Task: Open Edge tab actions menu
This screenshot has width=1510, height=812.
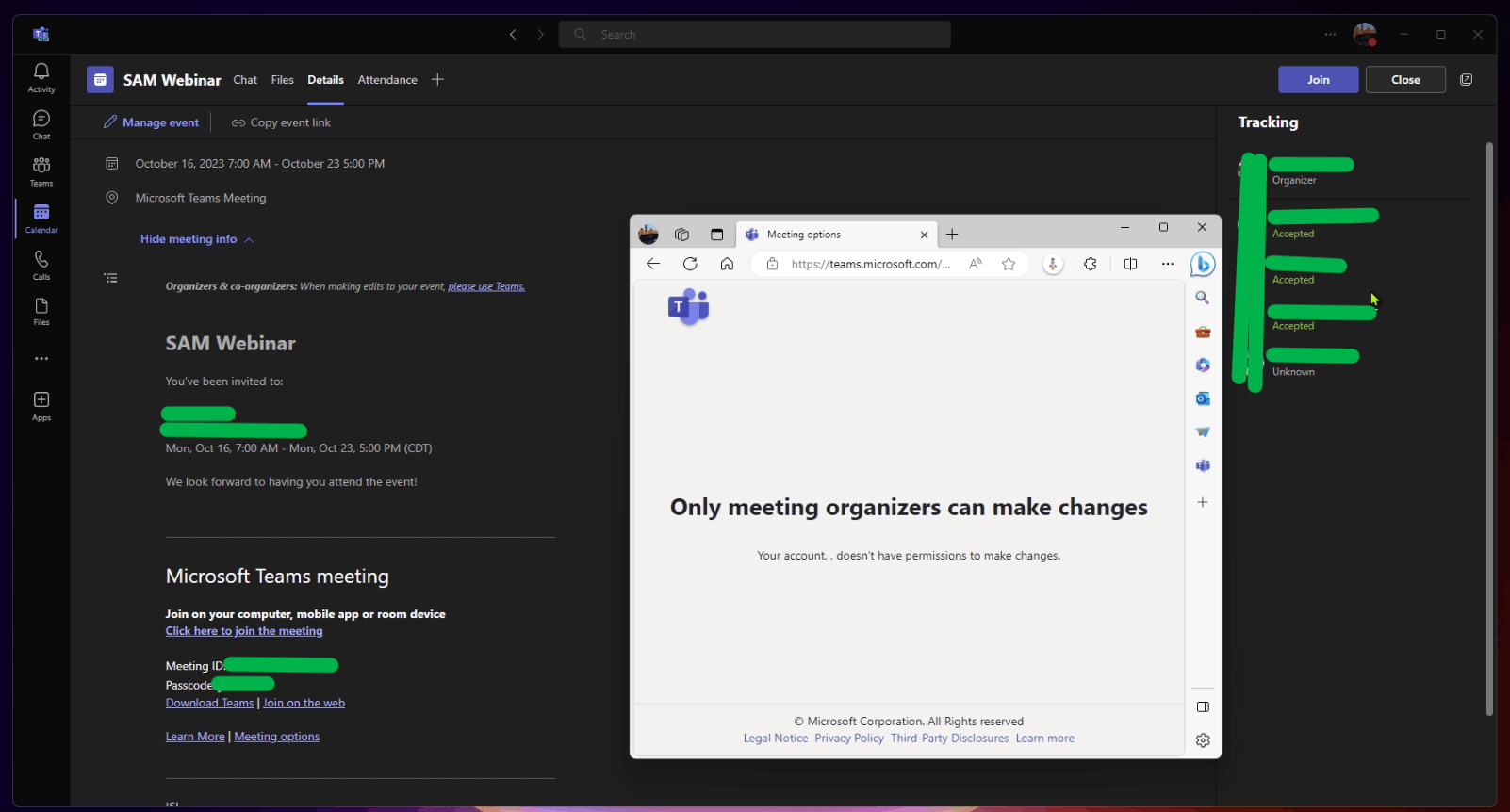Action: (716, 235)
